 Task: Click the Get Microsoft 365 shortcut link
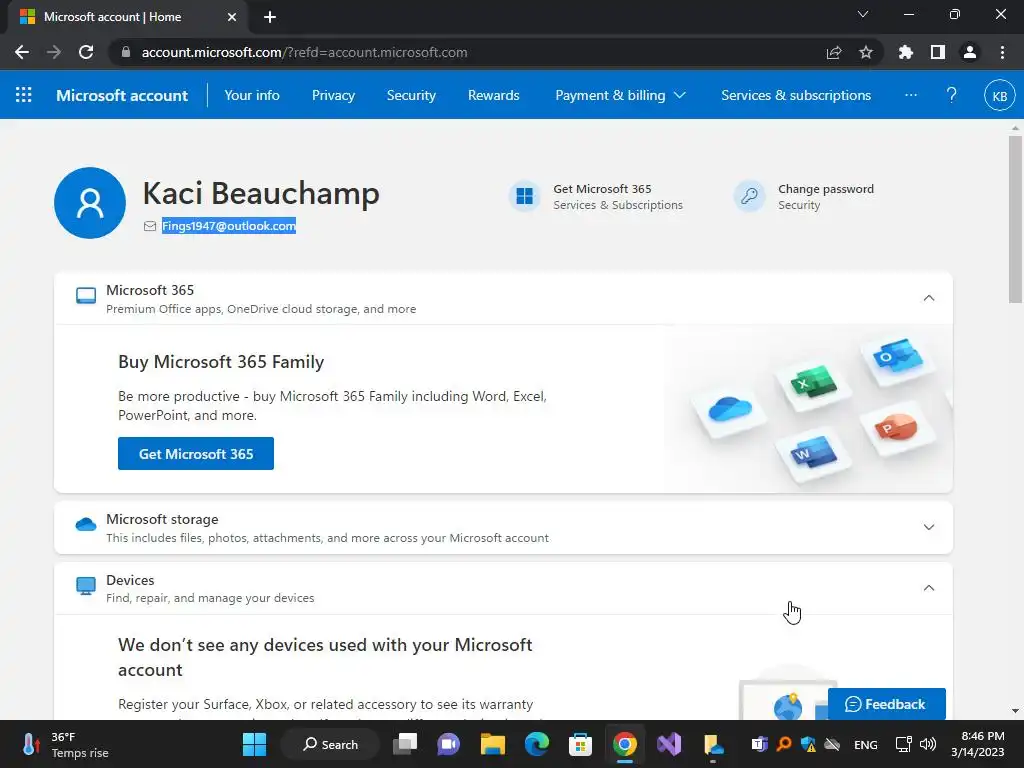coord(601,189)
